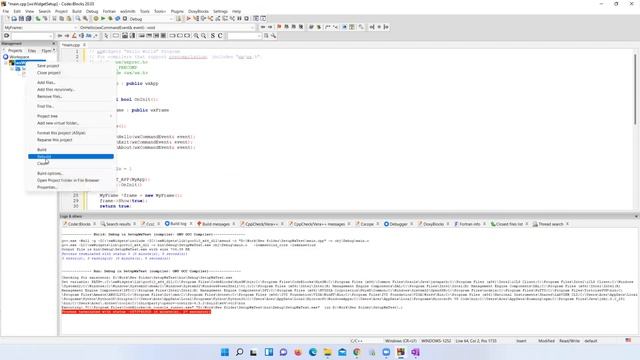Image resolution: width=640 pixels, height=360 pixels.
Task: Start debugging with the red Debug/Continue arrow
Action: pyautogui.click(x=189, y=19)
